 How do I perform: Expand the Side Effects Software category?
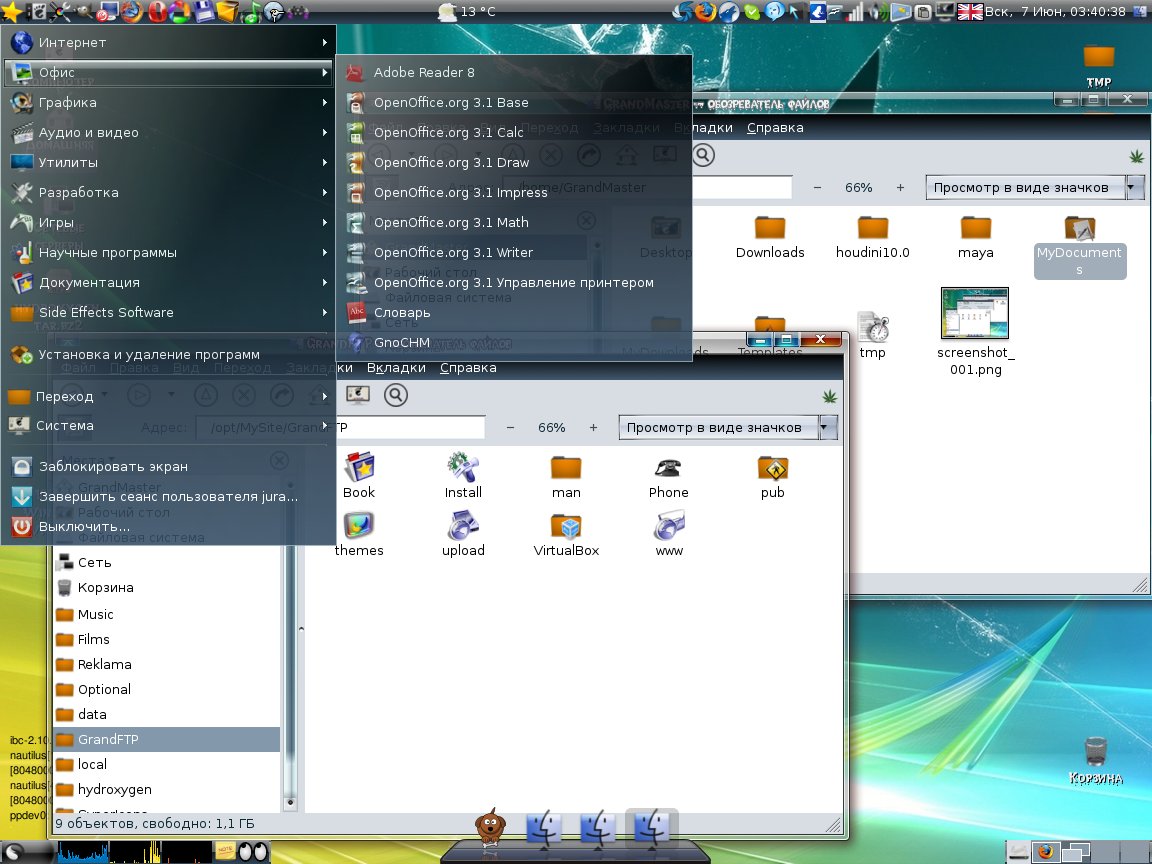(x=169, y=312)
